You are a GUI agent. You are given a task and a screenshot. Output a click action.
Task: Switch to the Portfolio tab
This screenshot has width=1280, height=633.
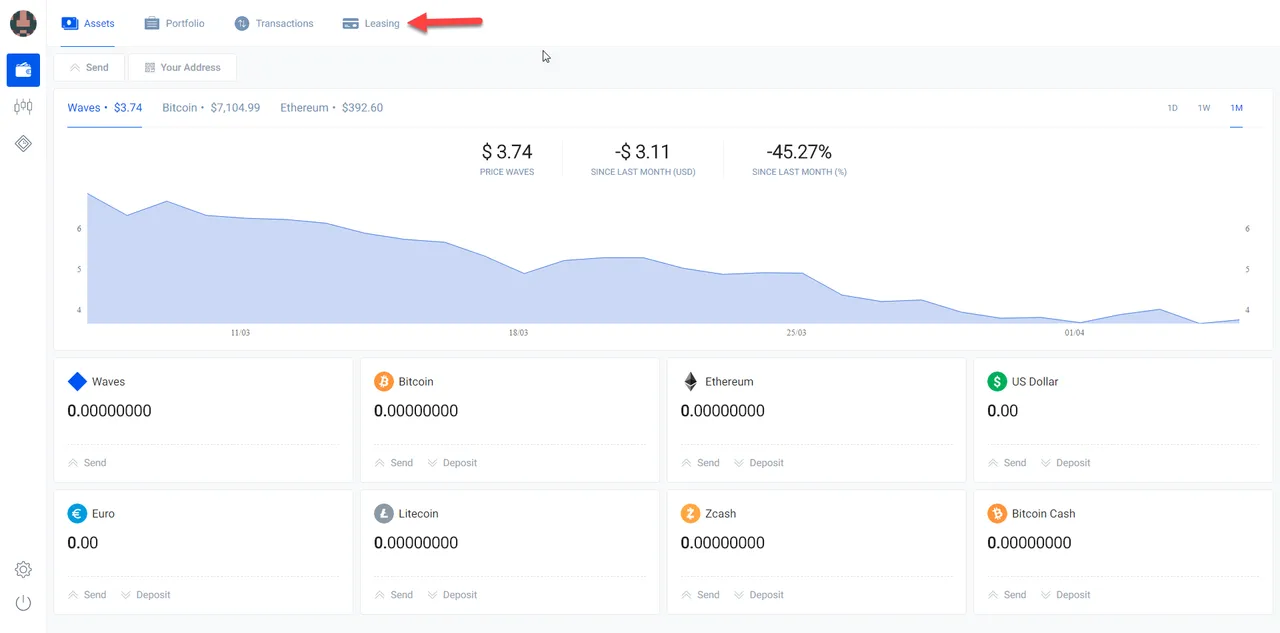click(x=174, y=23)
